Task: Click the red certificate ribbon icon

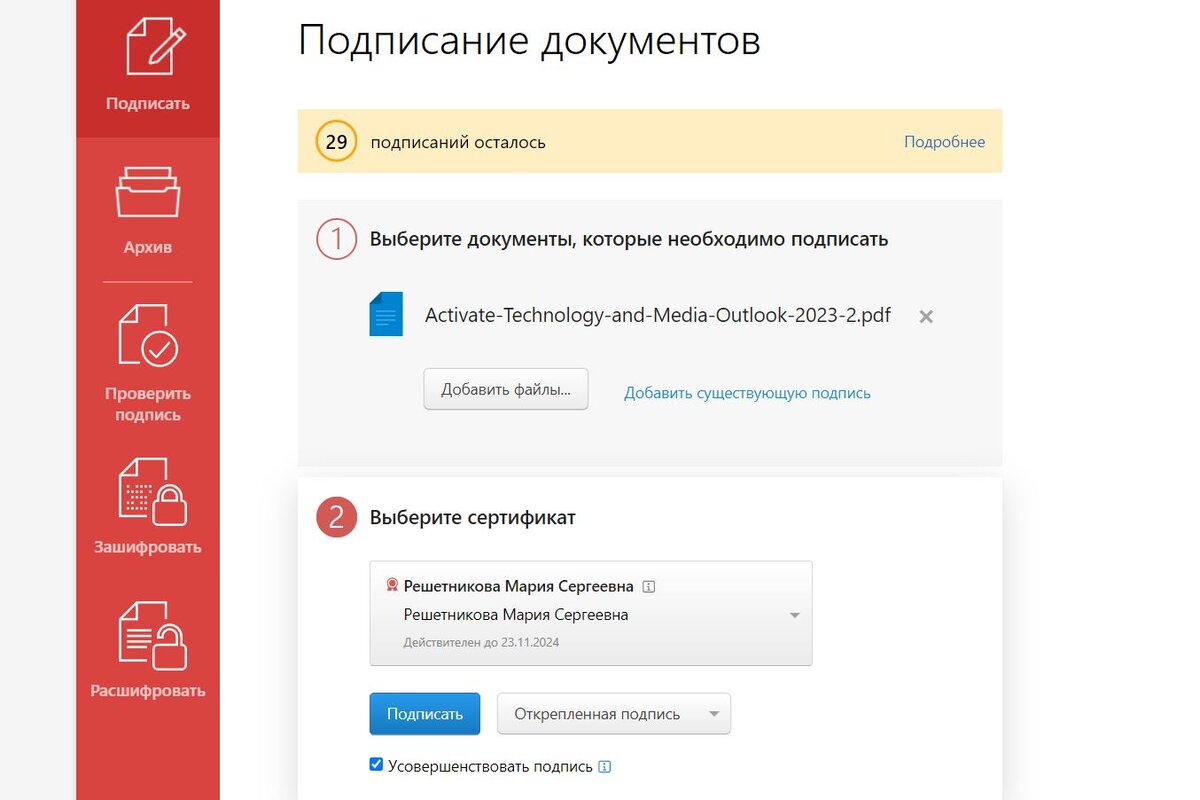Action: click(392, 586)
